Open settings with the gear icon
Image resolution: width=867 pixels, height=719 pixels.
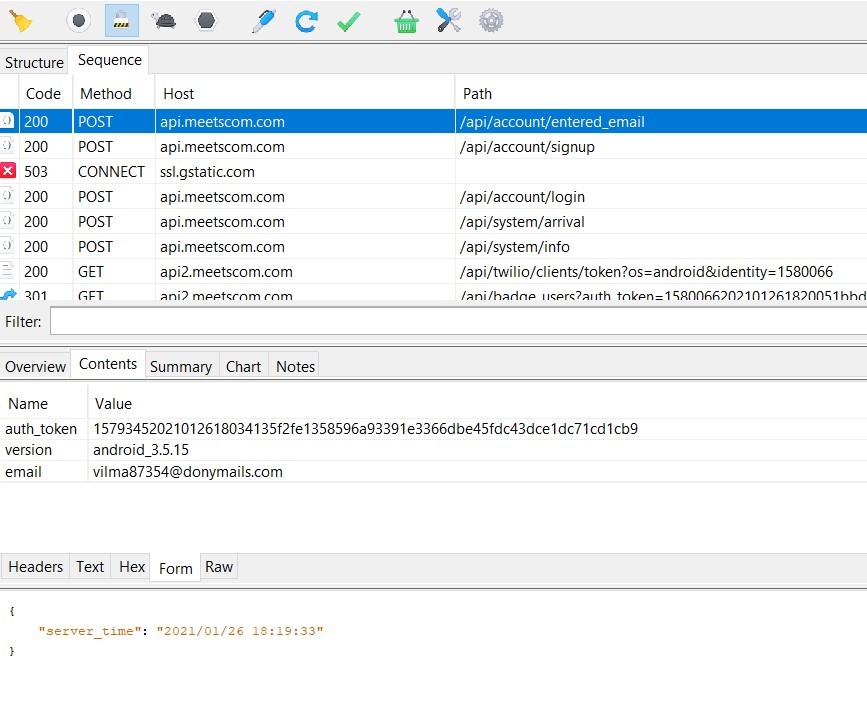491,21
